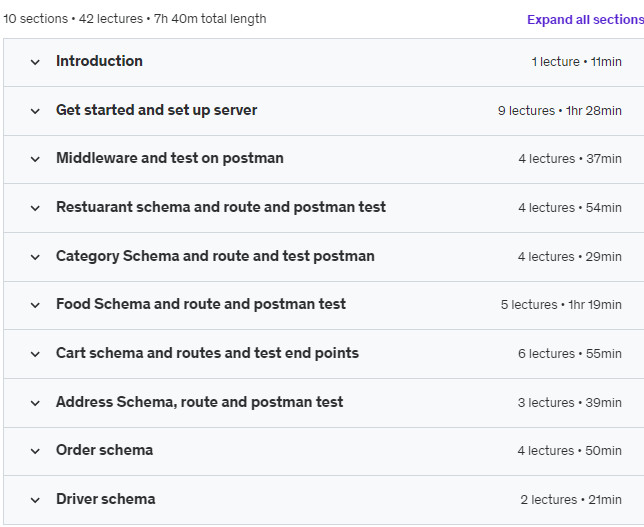The height and width of the screenshot is (527, 644).
Task: Expand Driver schema section chevron
Action: (35, 500)
